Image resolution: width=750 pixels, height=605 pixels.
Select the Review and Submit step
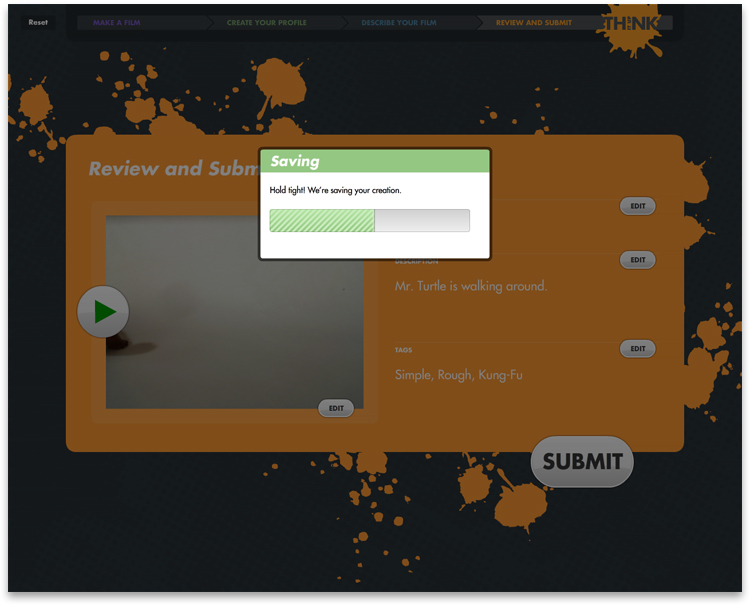pyautogui.click(x=534, y=22)
